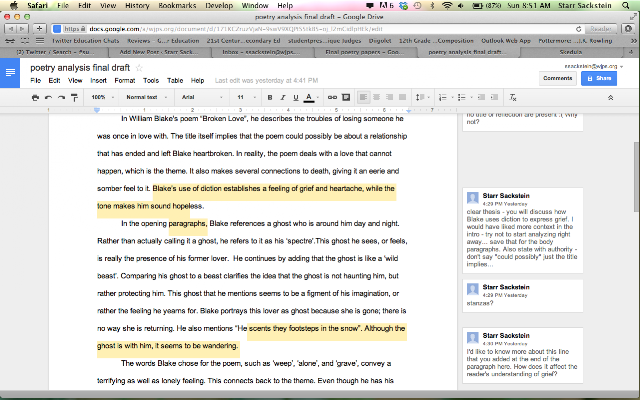Click the Bluetooth menu bar icon

432,5
